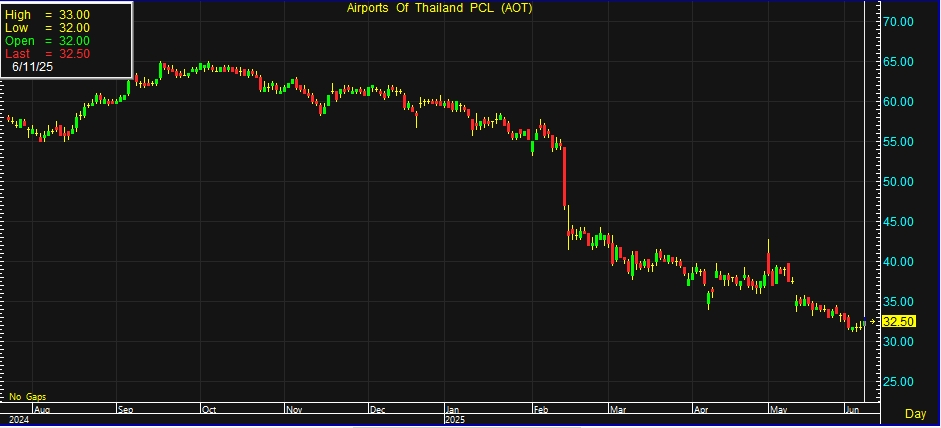
Task: Click the Sep label on the time axis
Action: pos(125,410)
